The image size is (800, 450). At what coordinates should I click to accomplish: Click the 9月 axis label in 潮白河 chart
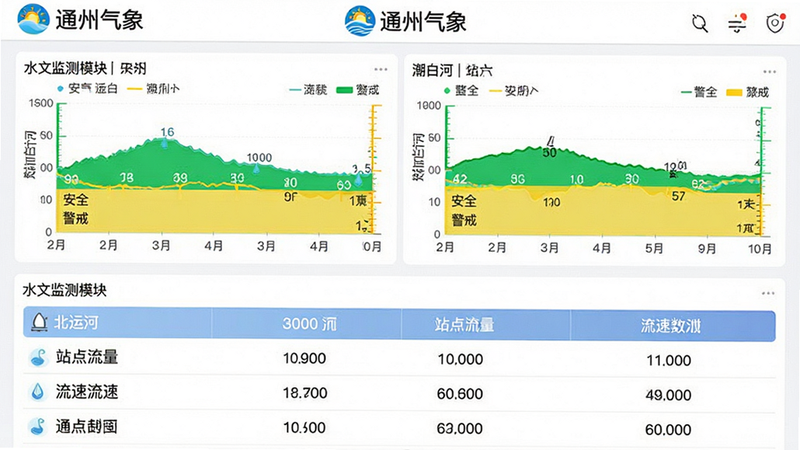tap(707, 248)
